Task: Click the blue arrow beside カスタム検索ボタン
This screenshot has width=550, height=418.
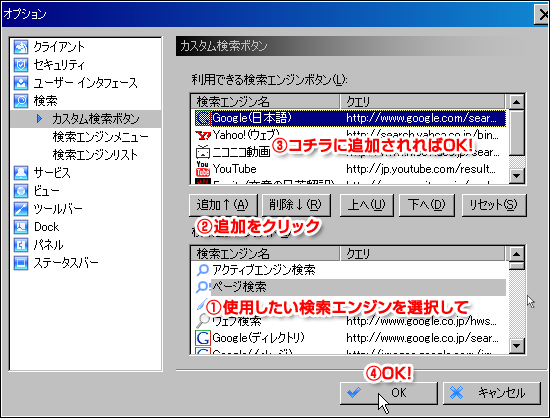Action: 39,119
